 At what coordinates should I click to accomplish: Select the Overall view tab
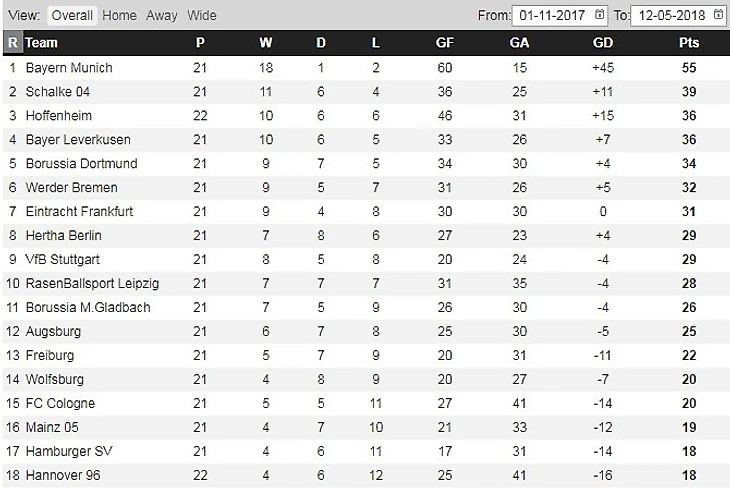click(x=72, y=15)
